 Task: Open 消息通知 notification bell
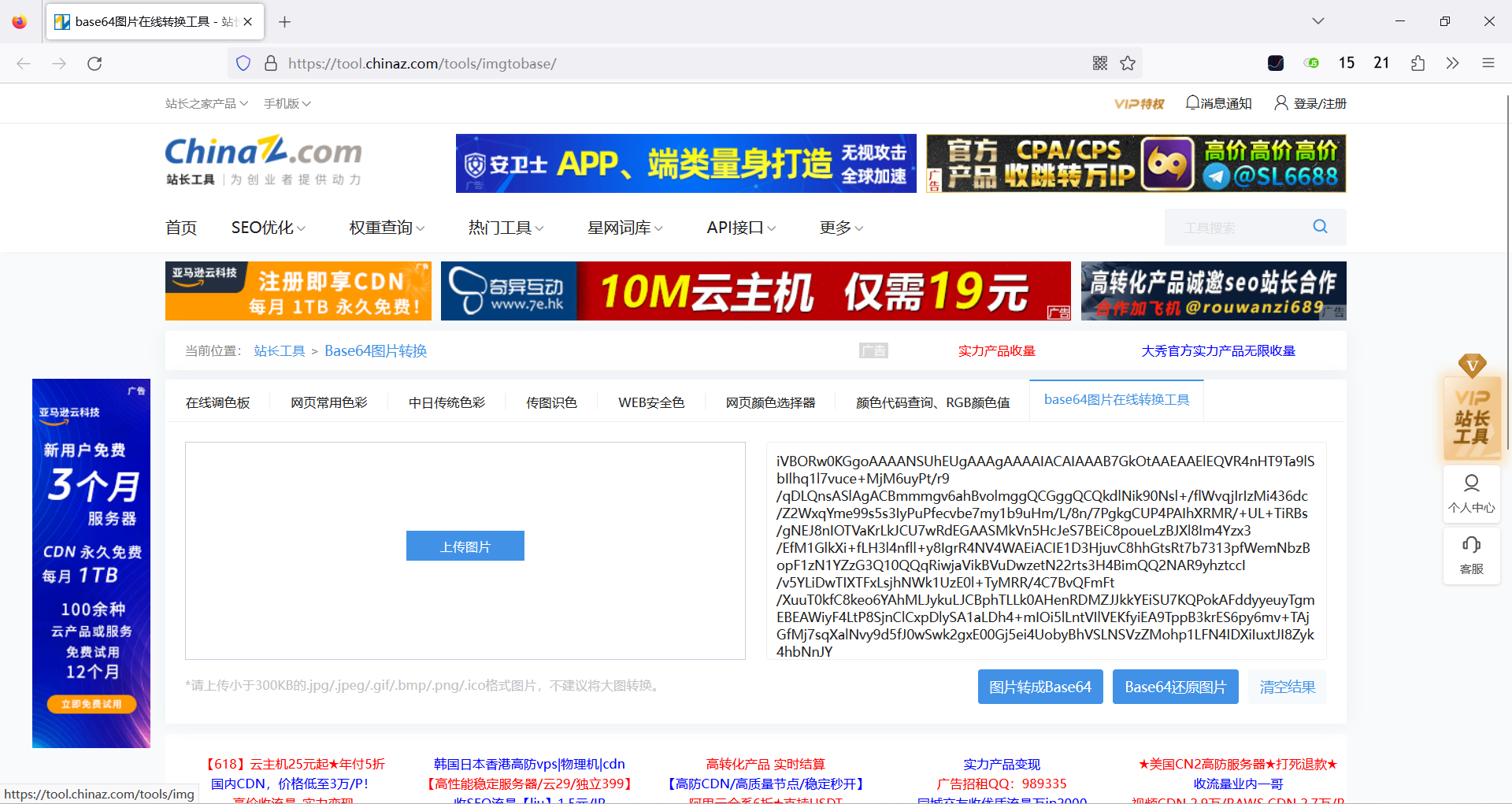[1218, 103]
